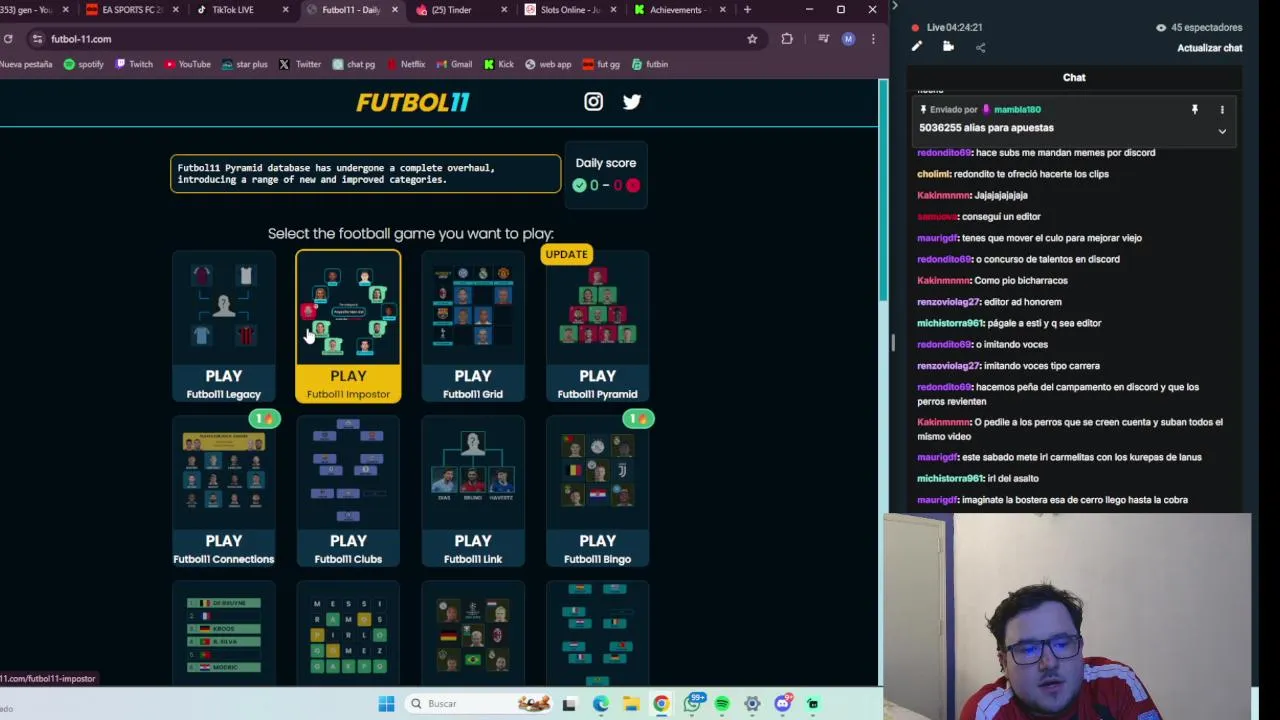
Task: Open a new browser tab
Action: coord(747,10)
